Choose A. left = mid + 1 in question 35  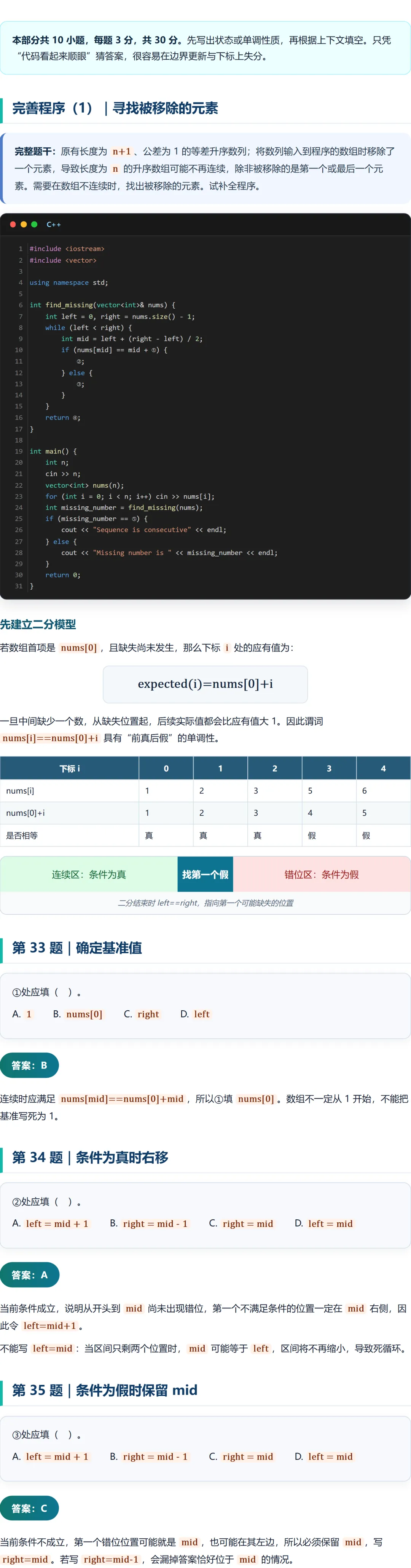(x=51, y=1456)
